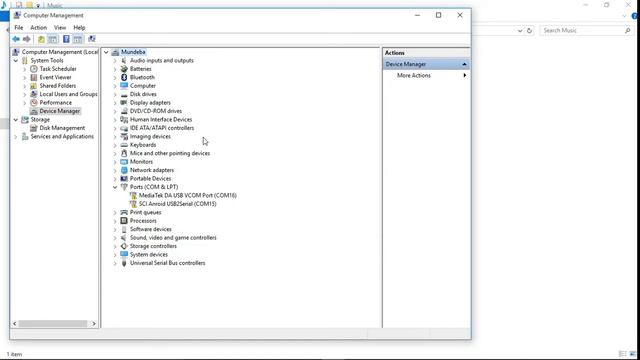Screen dimensions: 640x360
Task: Select the System devices category
Action: click(149, 255)
